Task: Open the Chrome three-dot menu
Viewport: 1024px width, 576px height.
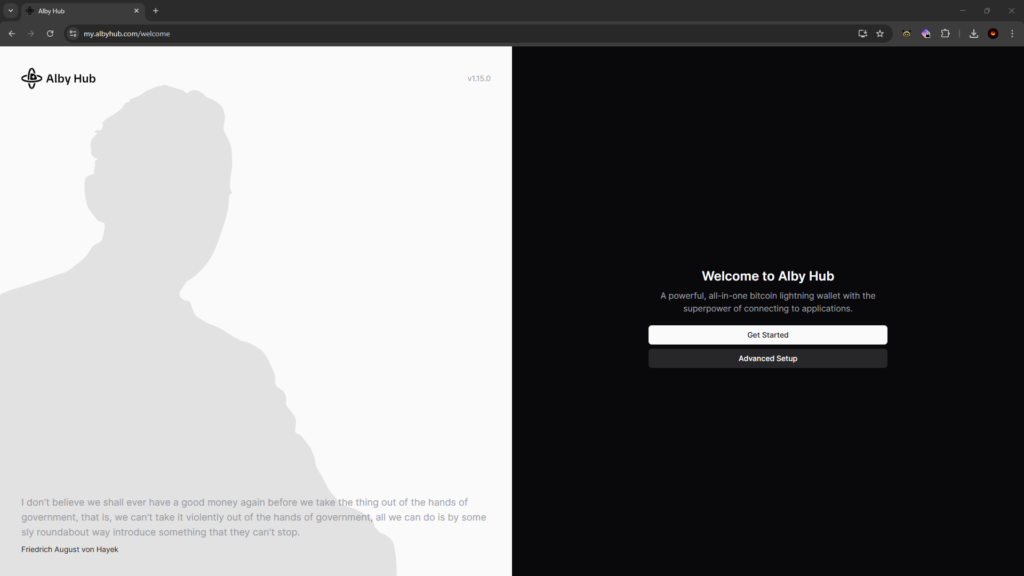Action: click(x=1011, y=33)
